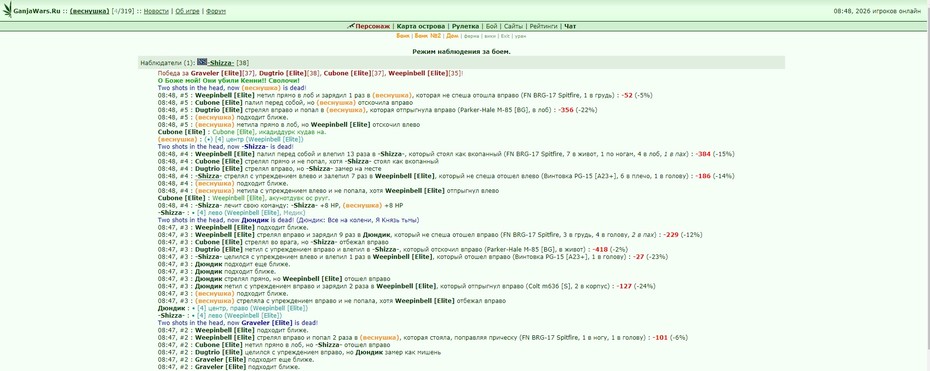Click damage value -101 in the log
This screenshot has height=371, width=930.
pyautogui.click(x=660, y=337)
